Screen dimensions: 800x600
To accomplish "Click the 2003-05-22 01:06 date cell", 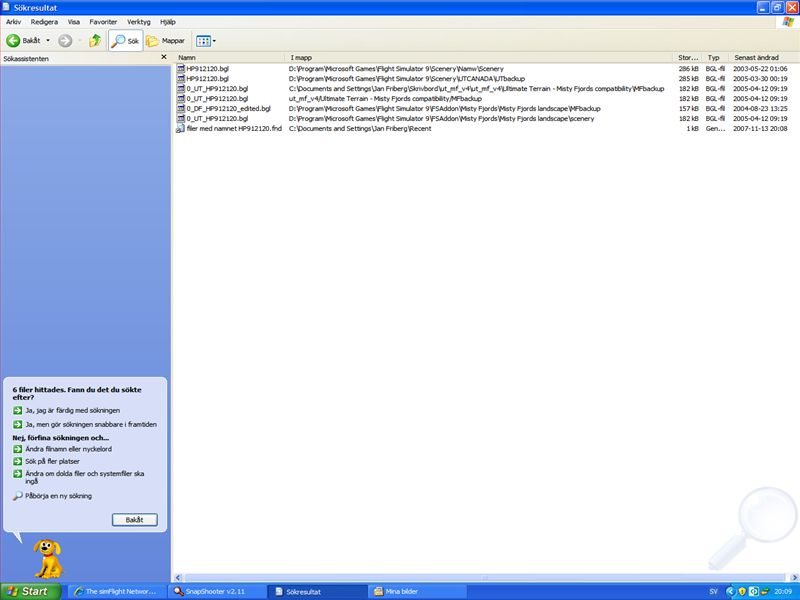I will click(760, 68).
